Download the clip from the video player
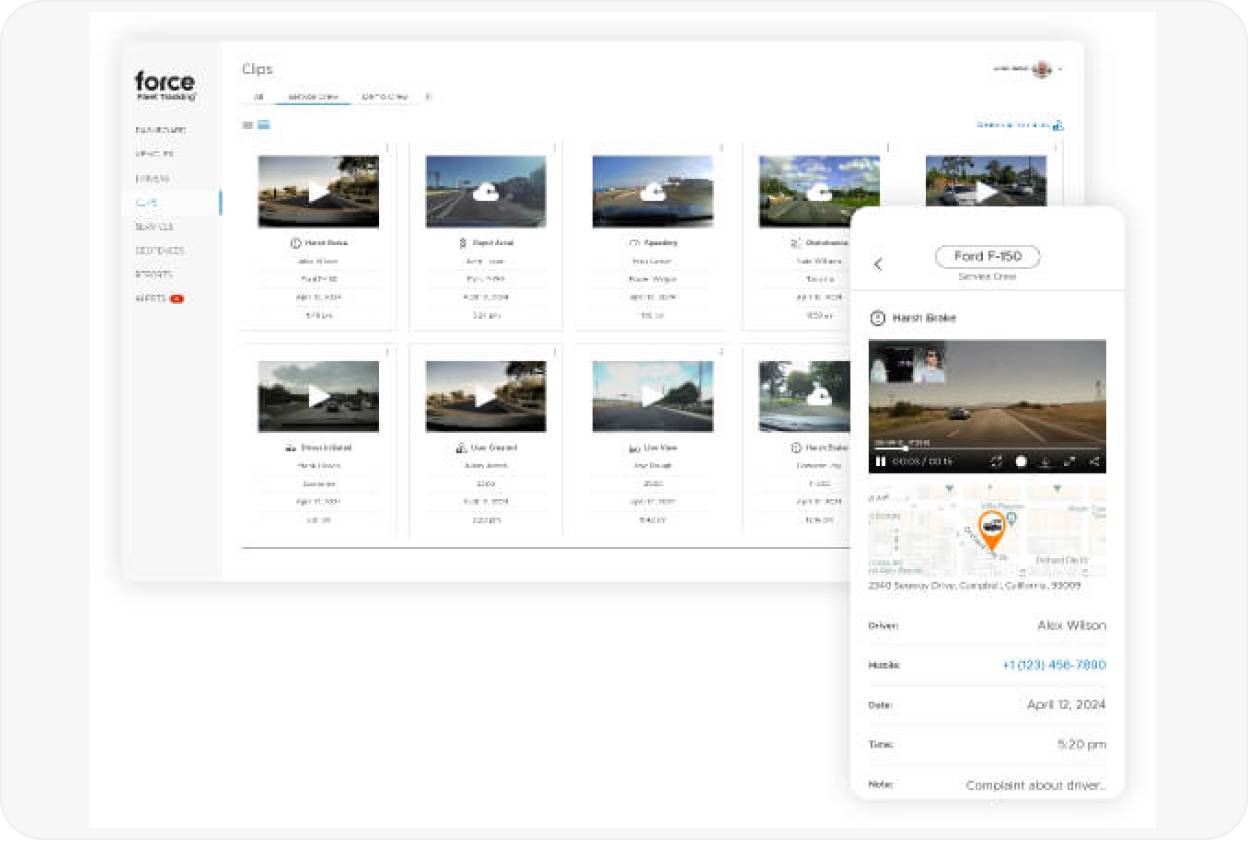 1045,462
